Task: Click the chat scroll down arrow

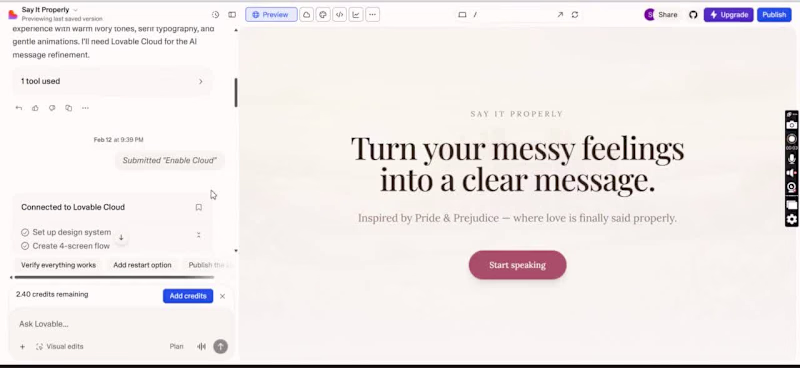Action: 236,251
